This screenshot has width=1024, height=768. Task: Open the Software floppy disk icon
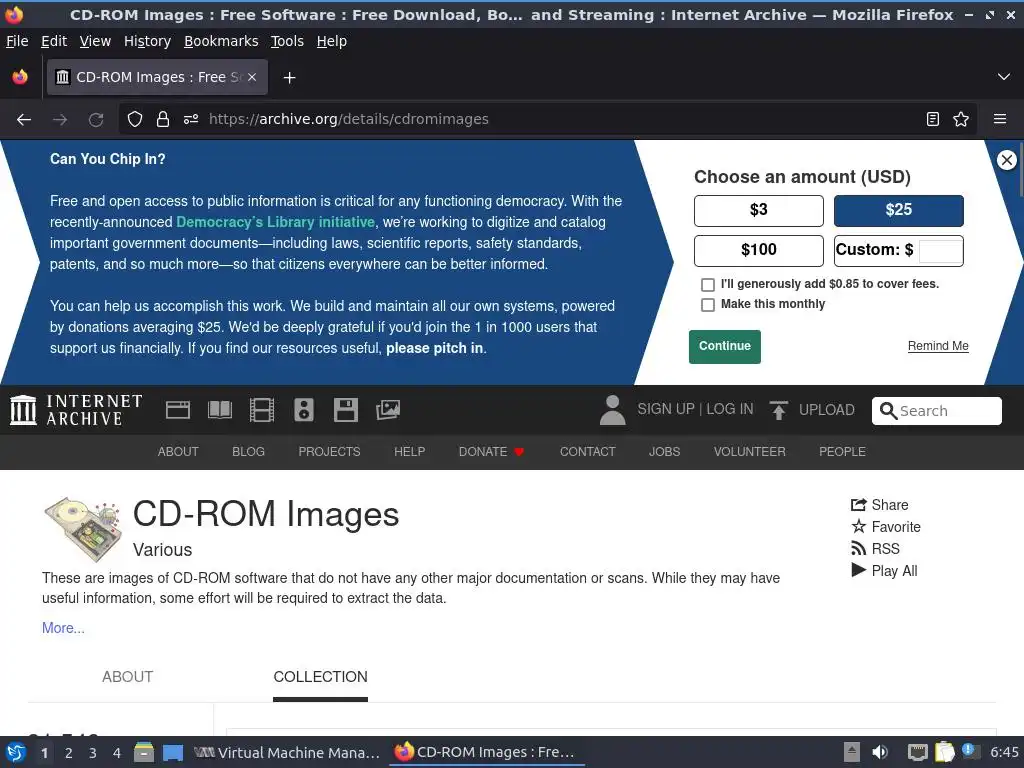pos(345,410)
